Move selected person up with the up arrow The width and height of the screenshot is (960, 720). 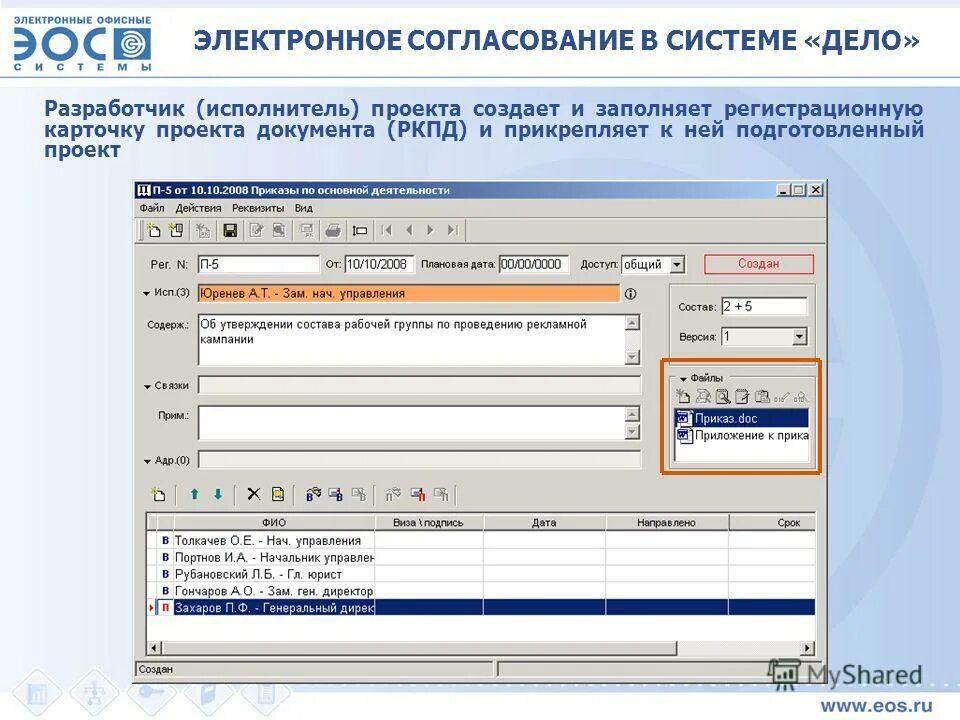[x=195, y=494]
